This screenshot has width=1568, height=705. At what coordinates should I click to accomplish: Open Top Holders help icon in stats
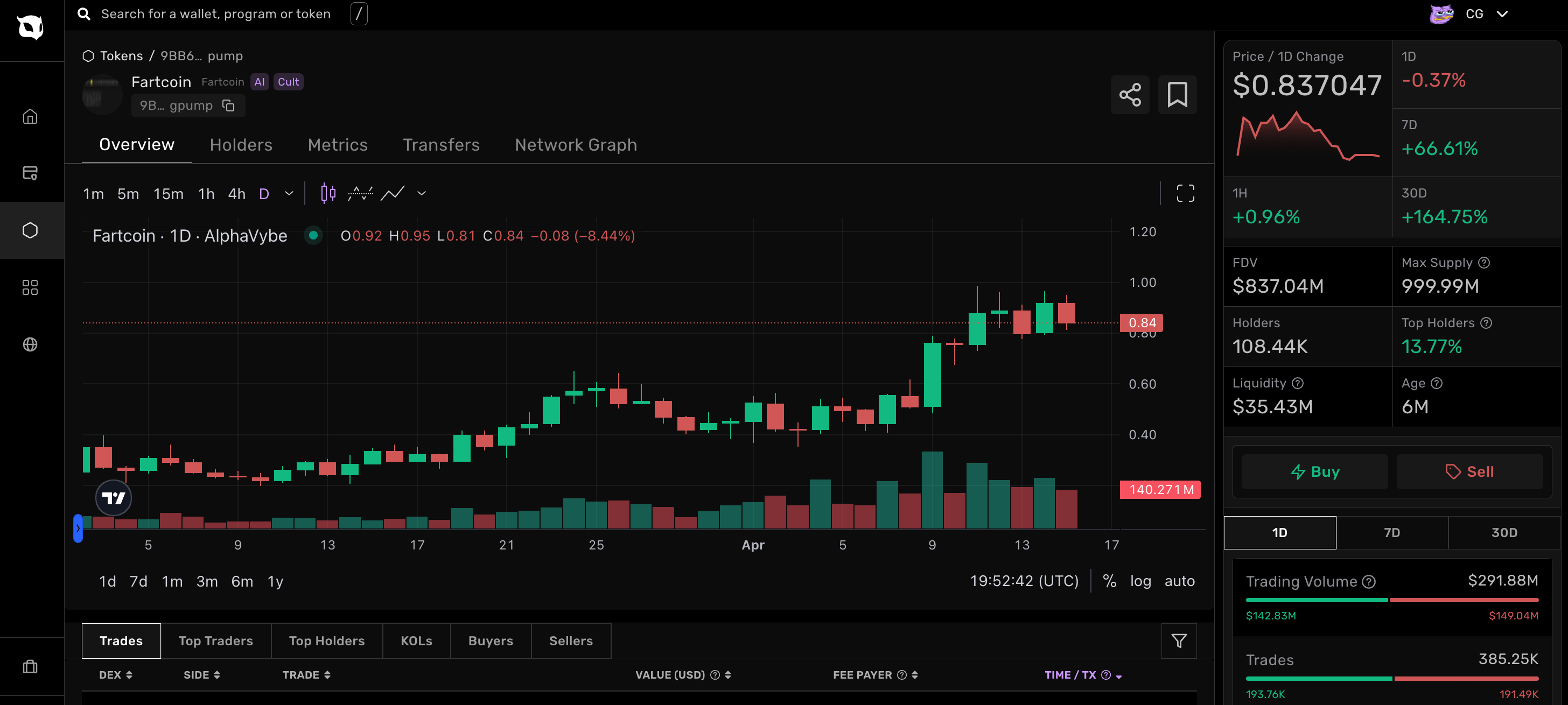[x=1486, y=323]
